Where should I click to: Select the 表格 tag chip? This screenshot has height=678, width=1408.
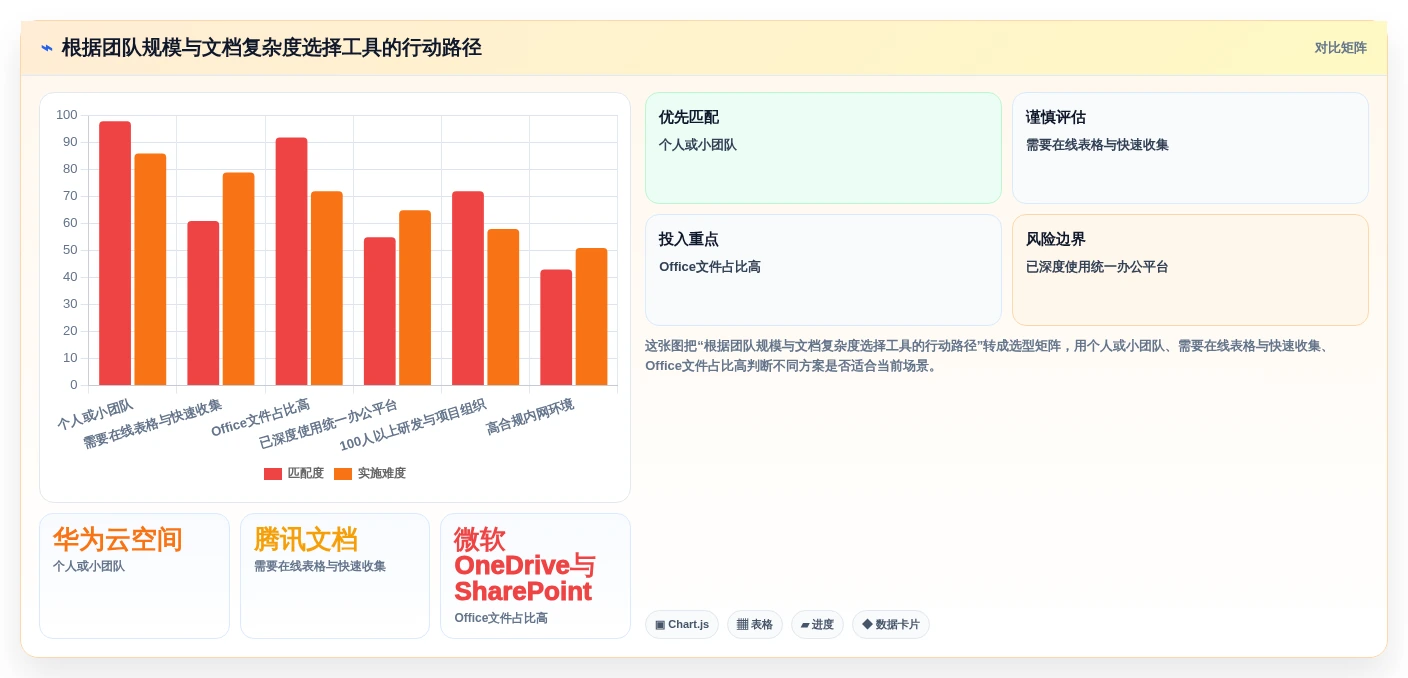755,624
